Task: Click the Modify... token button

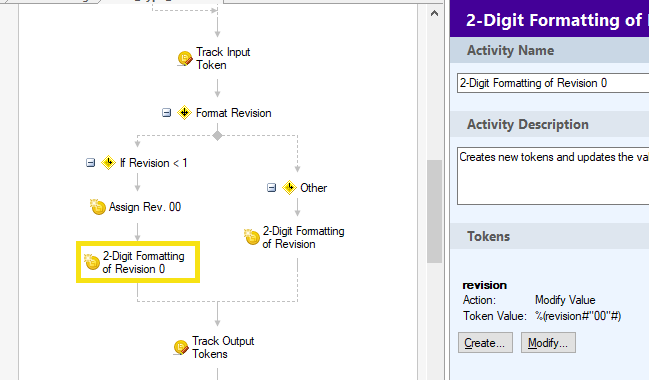Action: tap(548, 343)
